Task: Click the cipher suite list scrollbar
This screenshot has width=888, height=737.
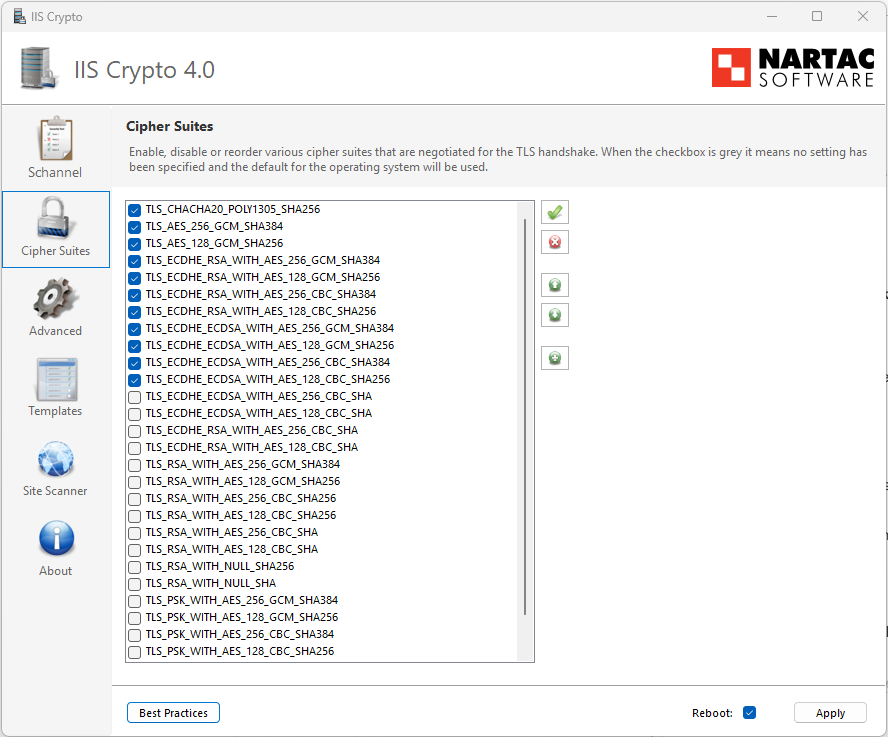Action: click(525, 417)
